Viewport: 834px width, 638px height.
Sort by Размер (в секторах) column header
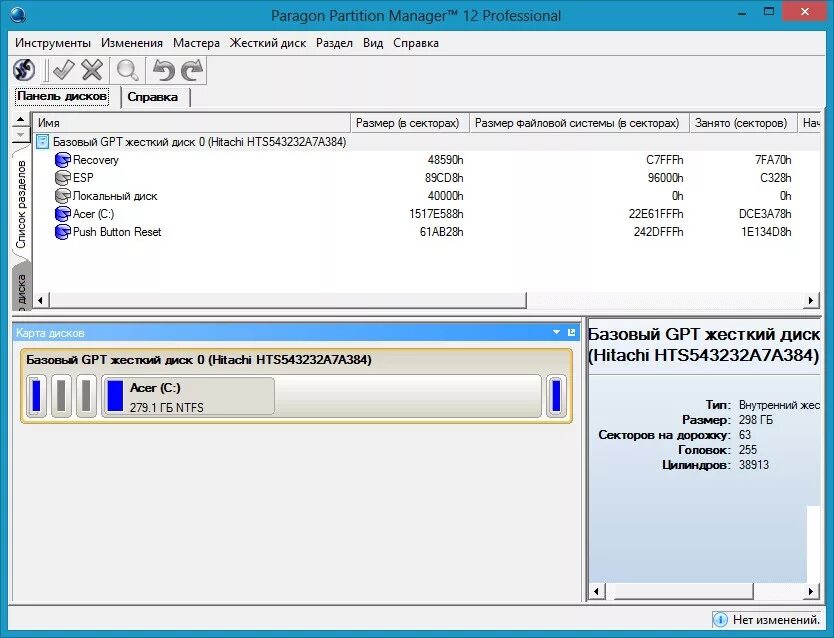click(x=409, y=123)
